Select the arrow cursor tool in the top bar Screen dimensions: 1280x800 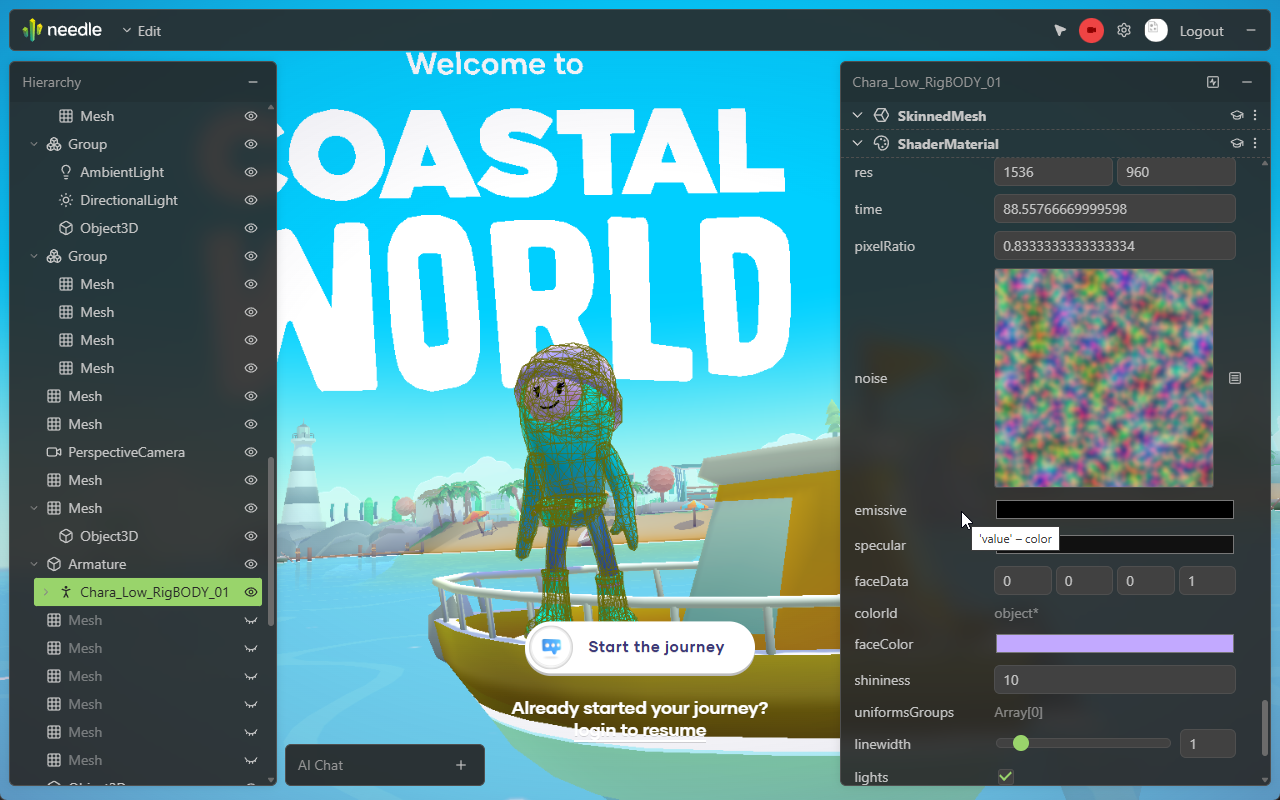tap(1059, 30)
